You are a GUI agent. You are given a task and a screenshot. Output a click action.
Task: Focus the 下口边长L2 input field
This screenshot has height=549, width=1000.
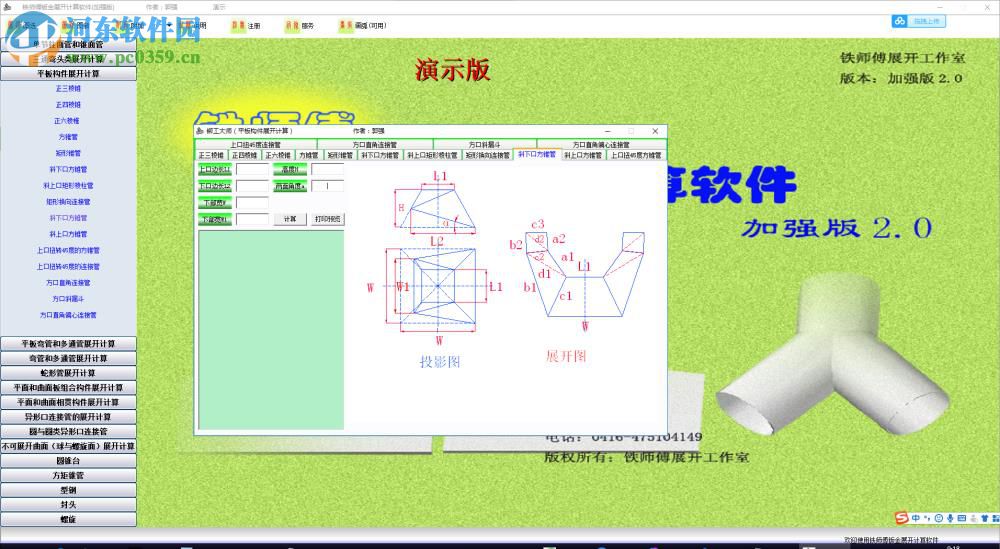(253, 186)
